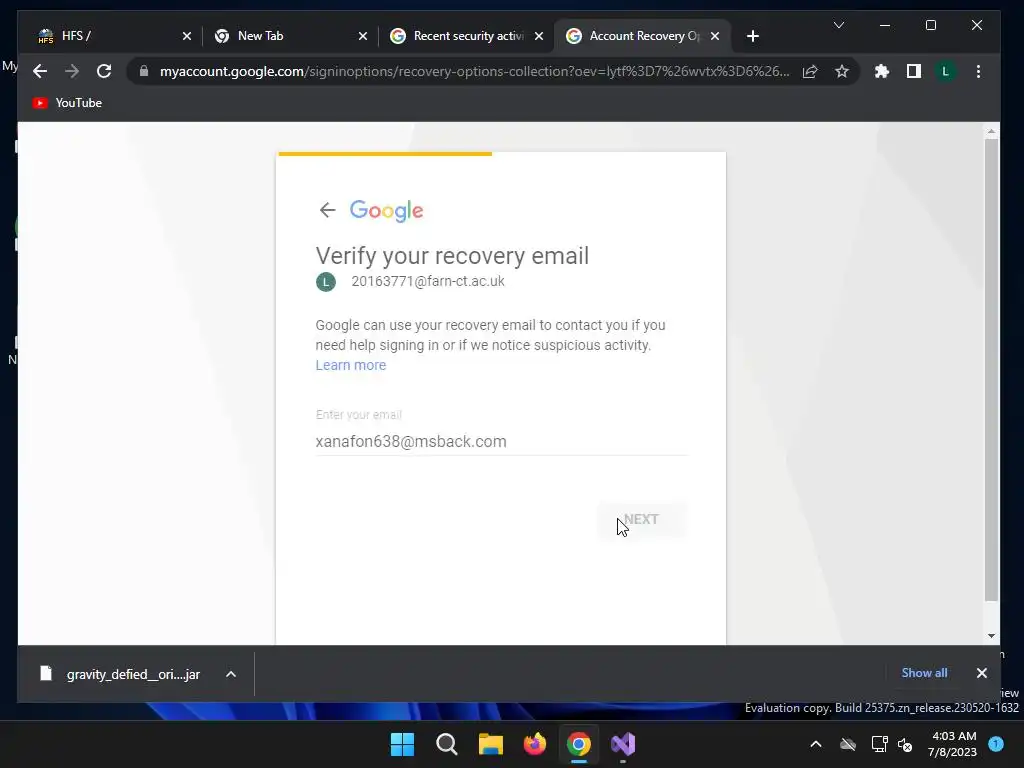Click the lock icon in the address bar
This screenshot has width=1024, height=768.
tap(144, 71)
